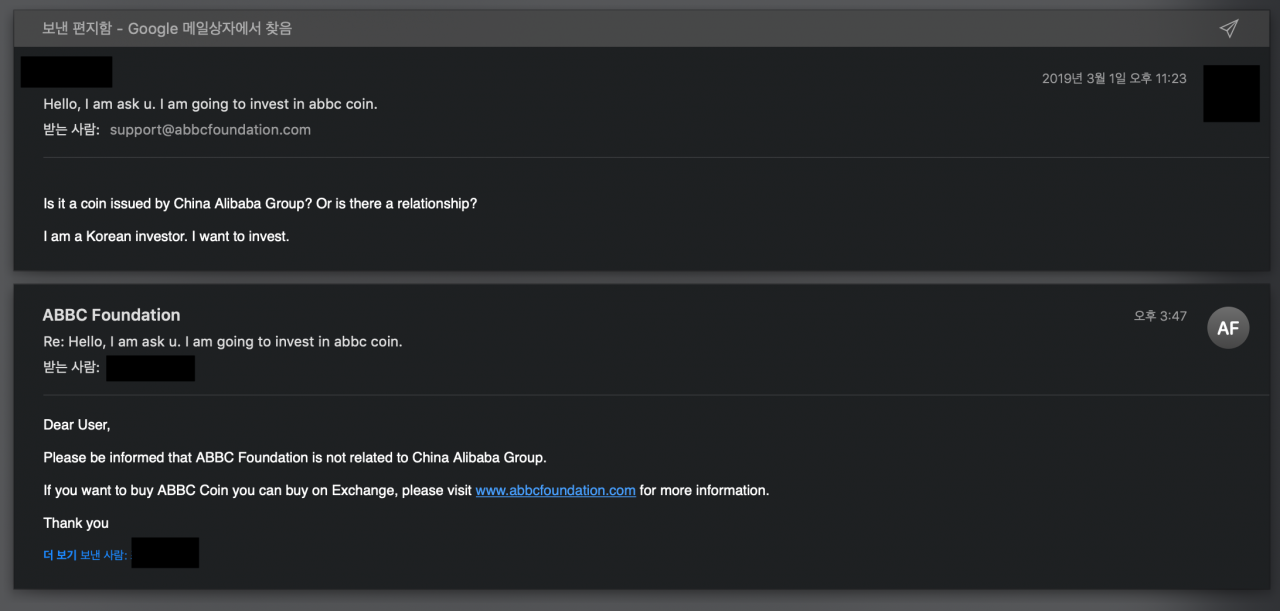Click the support@abbcfoundation.com recipient address
This screenshot has width=1280, height=611.
click(x=210, y=130)
